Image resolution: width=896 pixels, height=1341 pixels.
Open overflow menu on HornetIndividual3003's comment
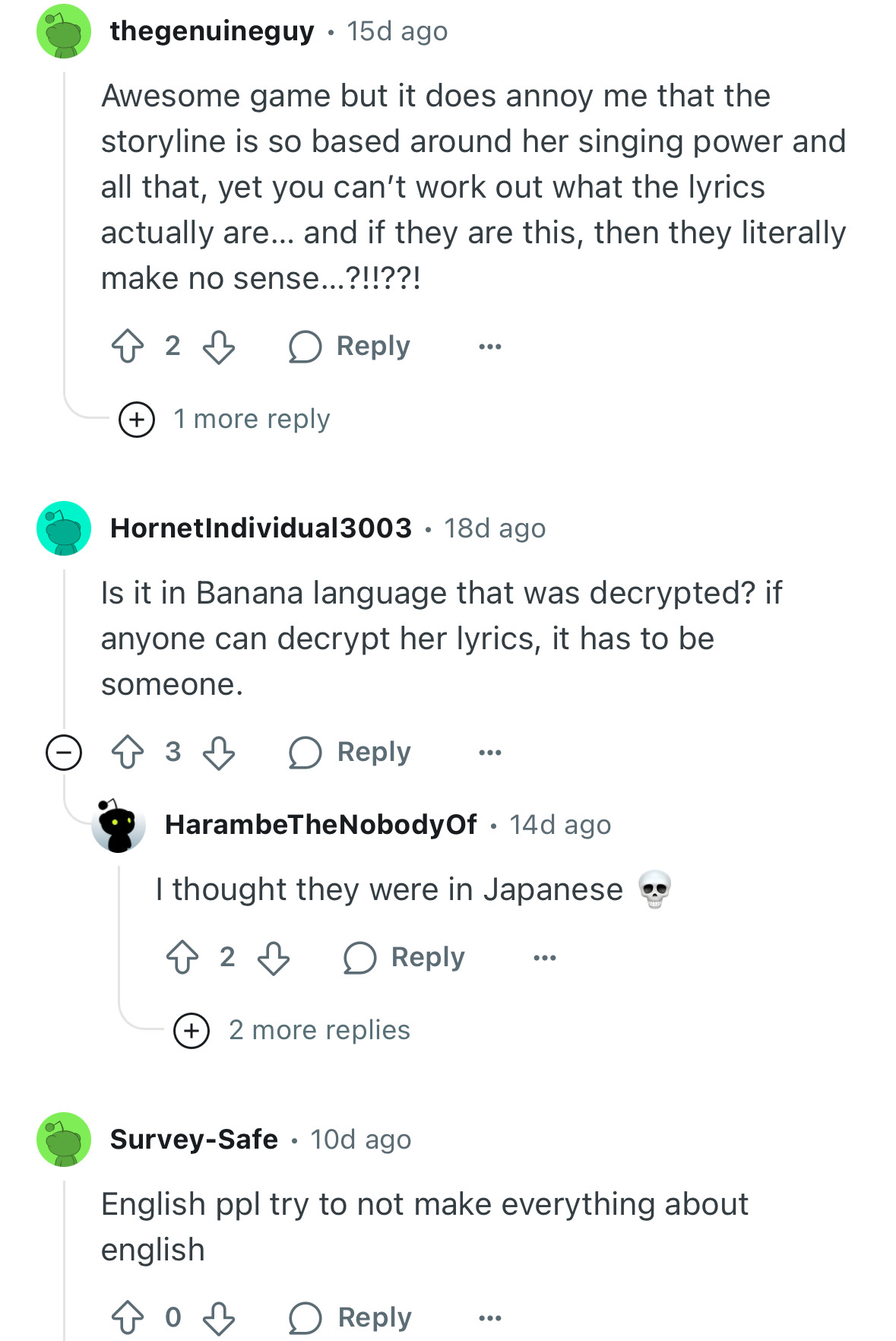click(490, 753)
